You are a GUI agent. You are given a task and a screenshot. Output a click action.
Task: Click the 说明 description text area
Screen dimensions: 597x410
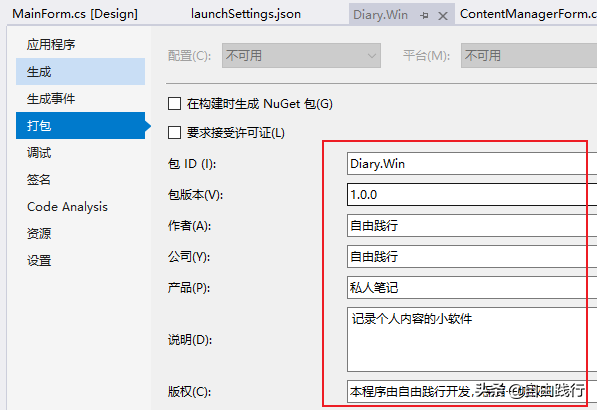(472, 340)
